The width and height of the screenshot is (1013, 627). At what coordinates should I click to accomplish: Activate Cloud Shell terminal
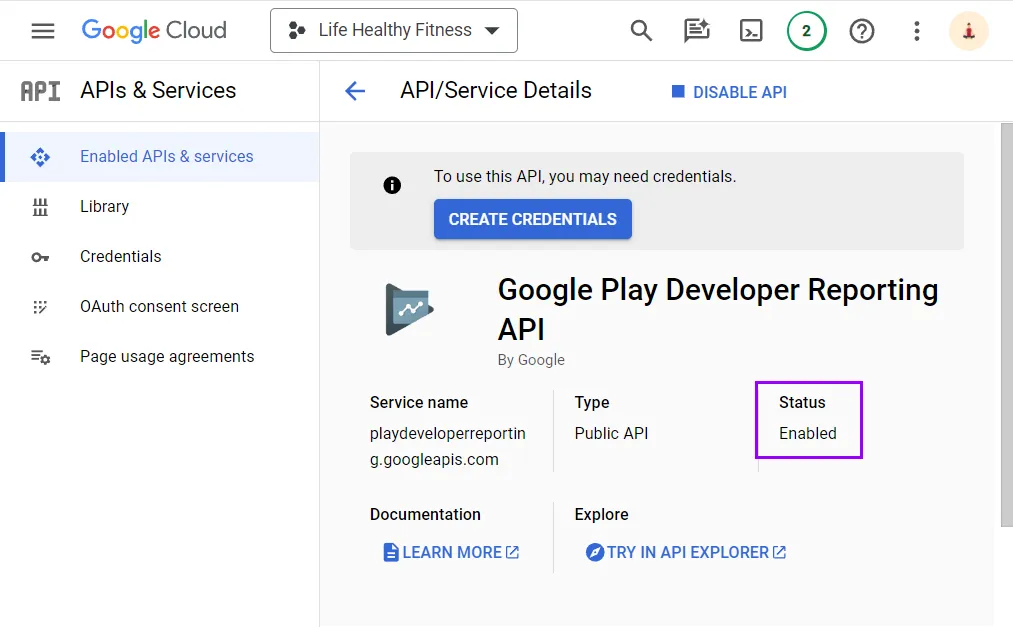click(x=752, y=30)
